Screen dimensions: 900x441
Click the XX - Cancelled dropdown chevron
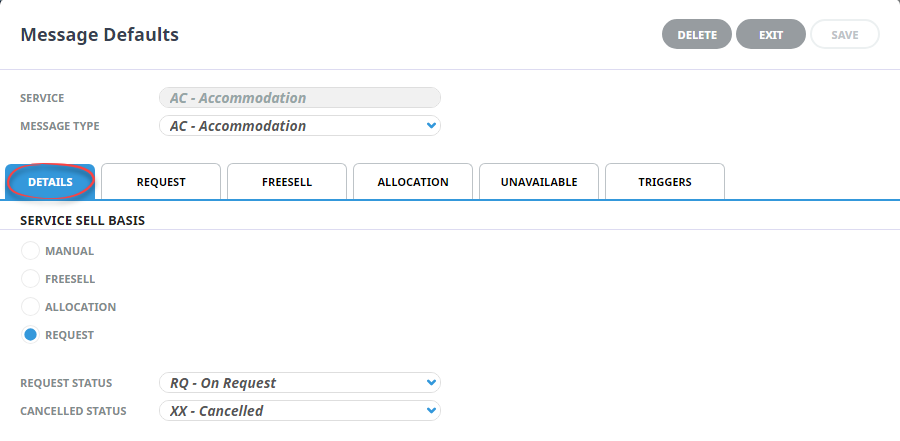pyautogui.click(x=432, y=411)
